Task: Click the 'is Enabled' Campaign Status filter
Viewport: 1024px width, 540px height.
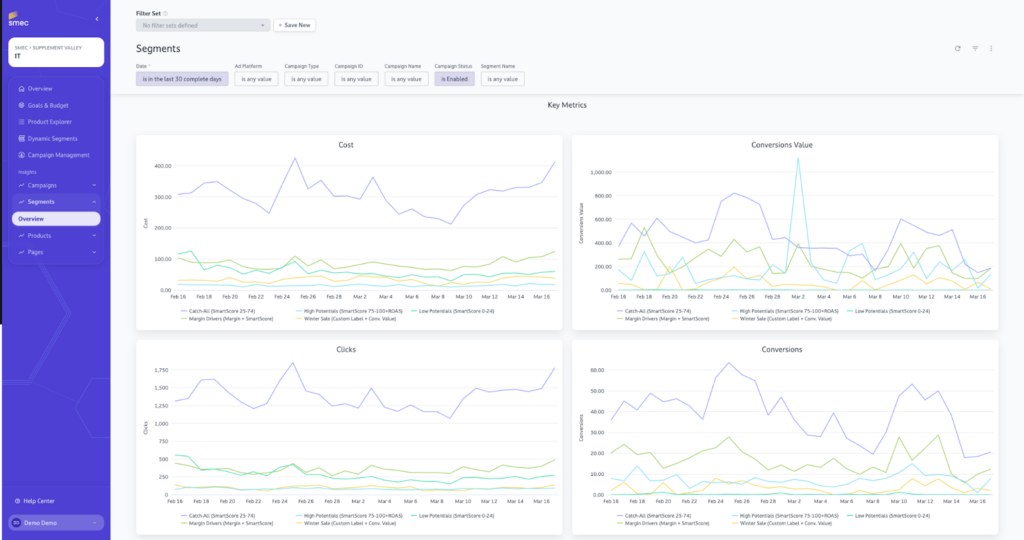Action: [455, 79]
